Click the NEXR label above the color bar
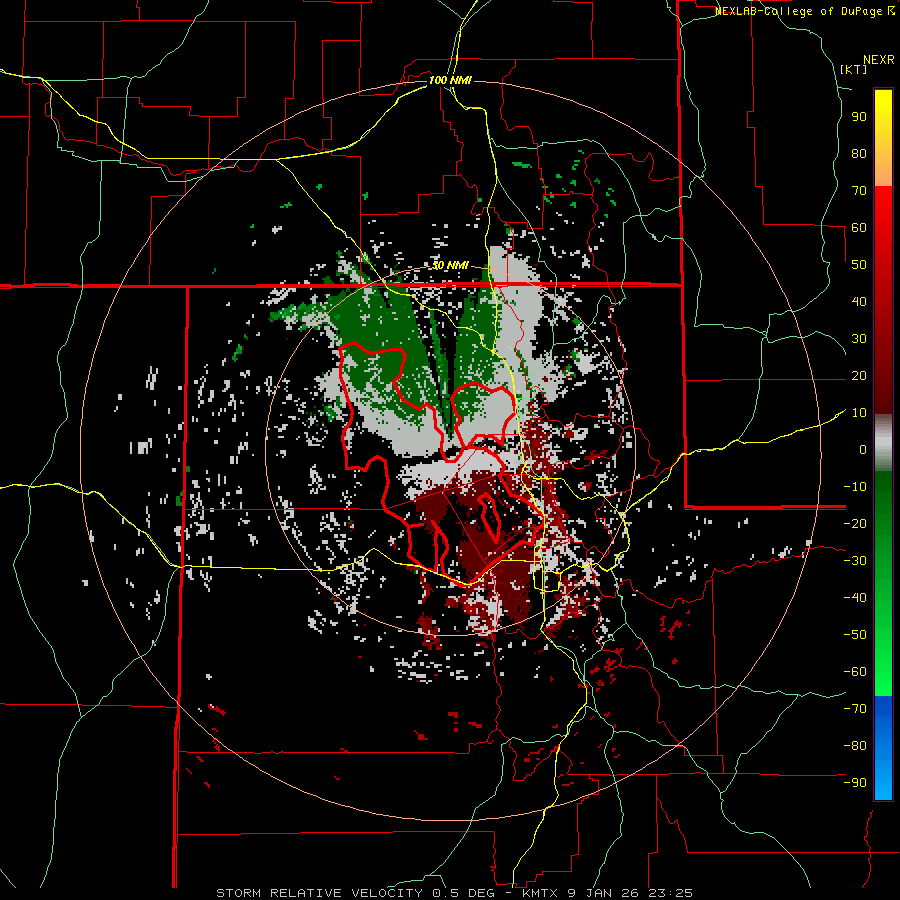Screen dimensions: 900x900 [879, 60]
